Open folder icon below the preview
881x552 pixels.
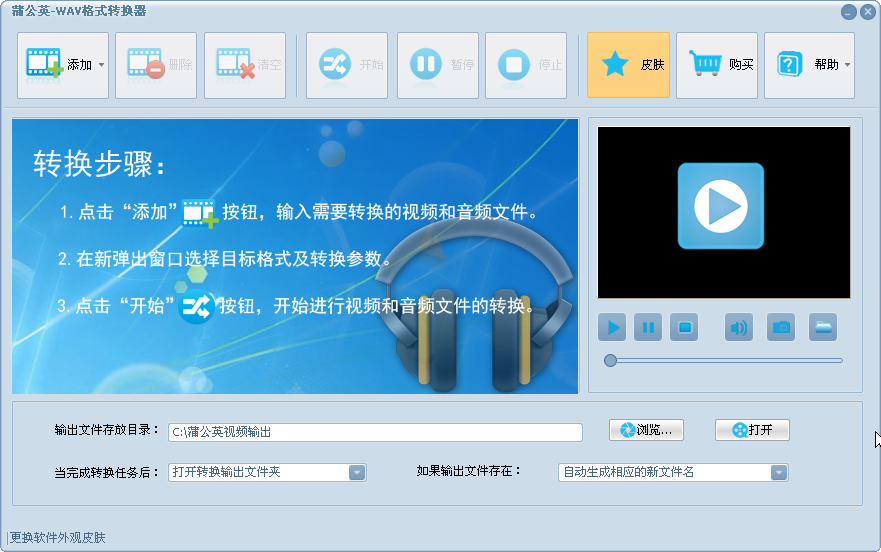(x=823, y=327)
